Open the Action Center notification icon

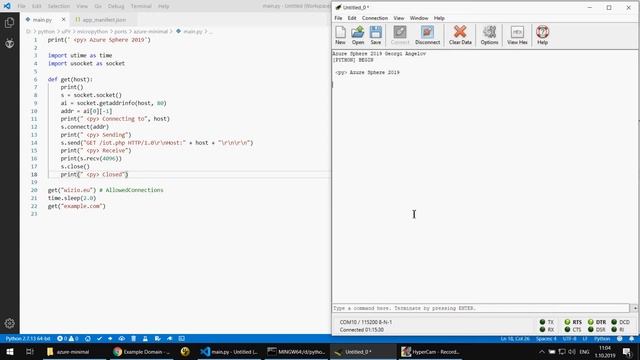627,352
